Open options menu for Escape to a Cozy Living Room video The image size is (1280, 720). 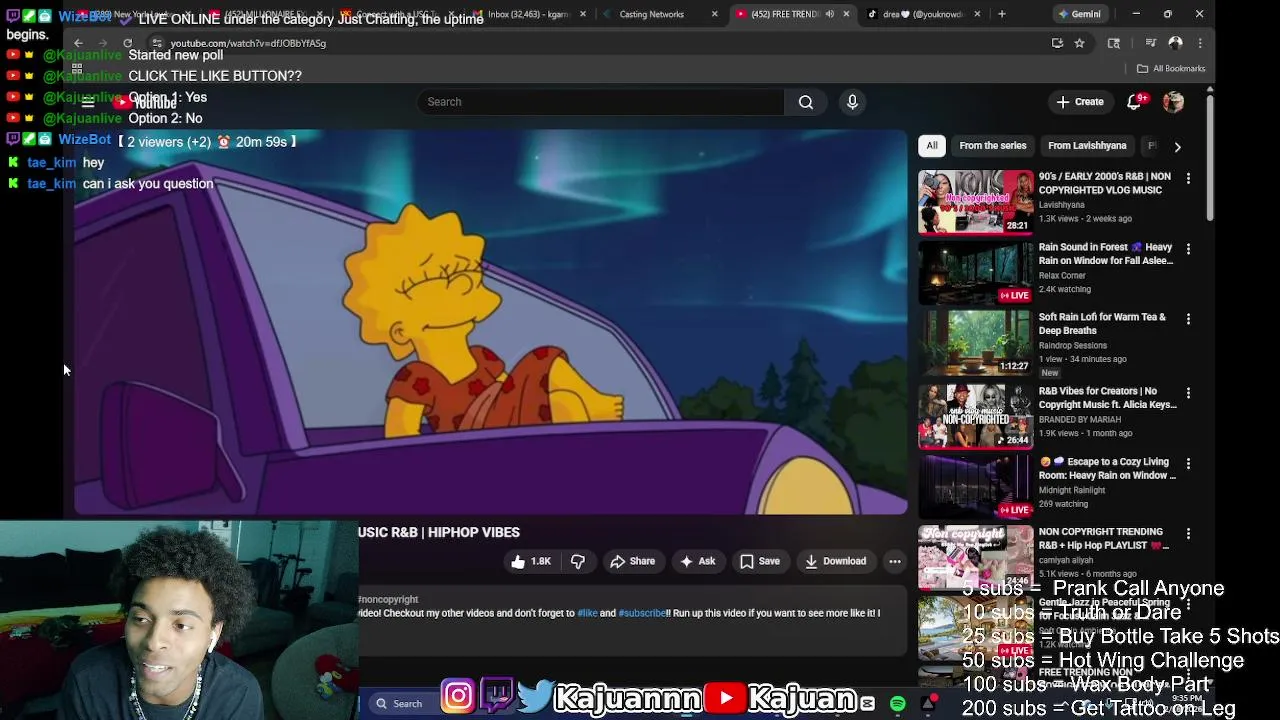1188,464
